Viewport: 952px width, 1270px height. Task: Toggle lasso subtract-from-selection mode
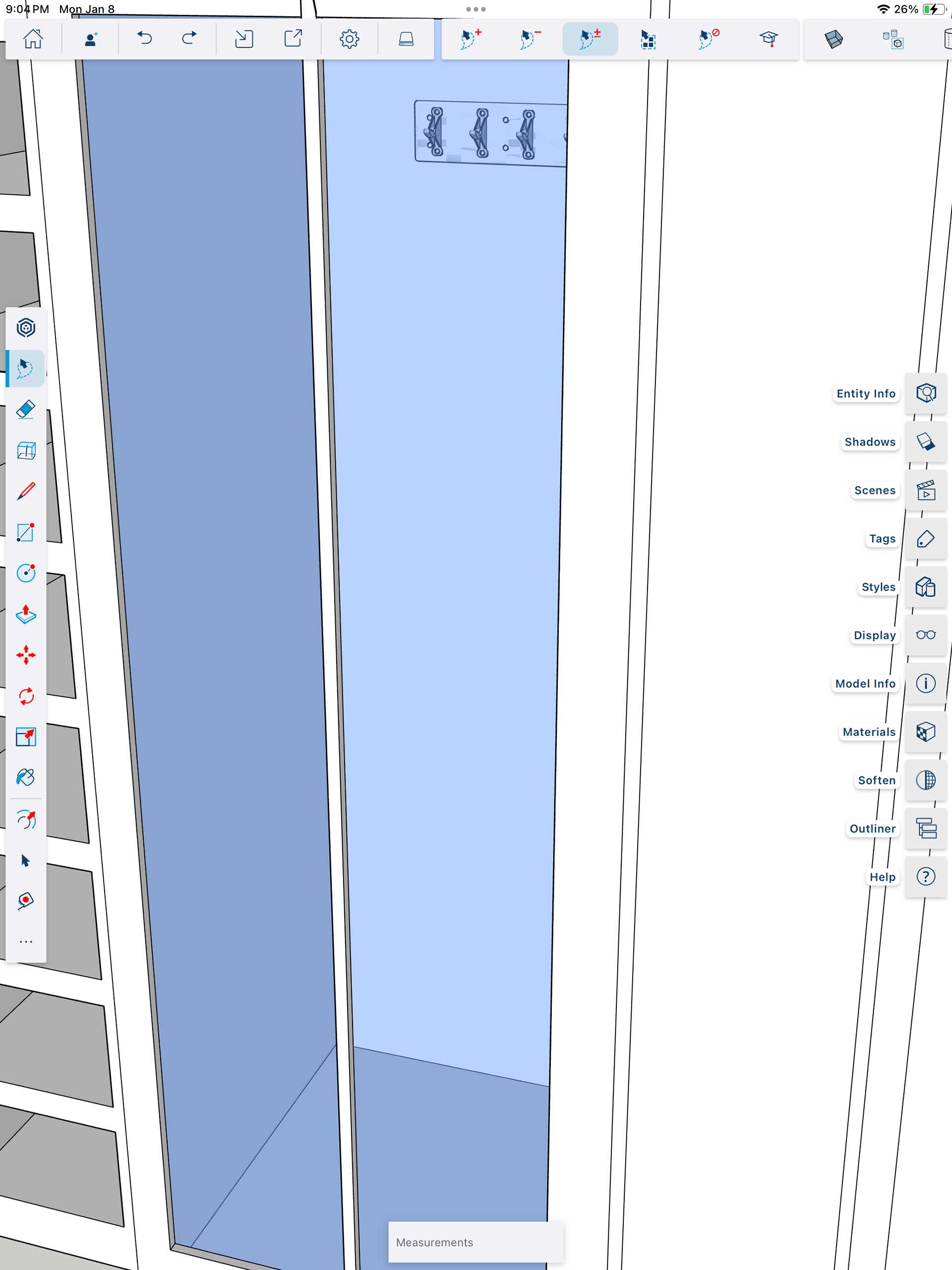(x=530, y=39)
